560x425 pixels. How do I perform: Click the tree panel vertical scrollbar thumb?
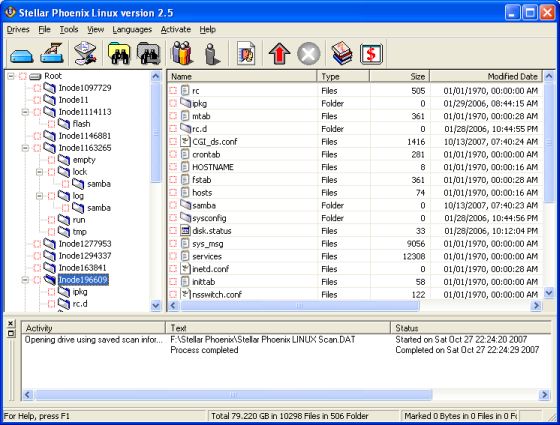click(156, 132)
